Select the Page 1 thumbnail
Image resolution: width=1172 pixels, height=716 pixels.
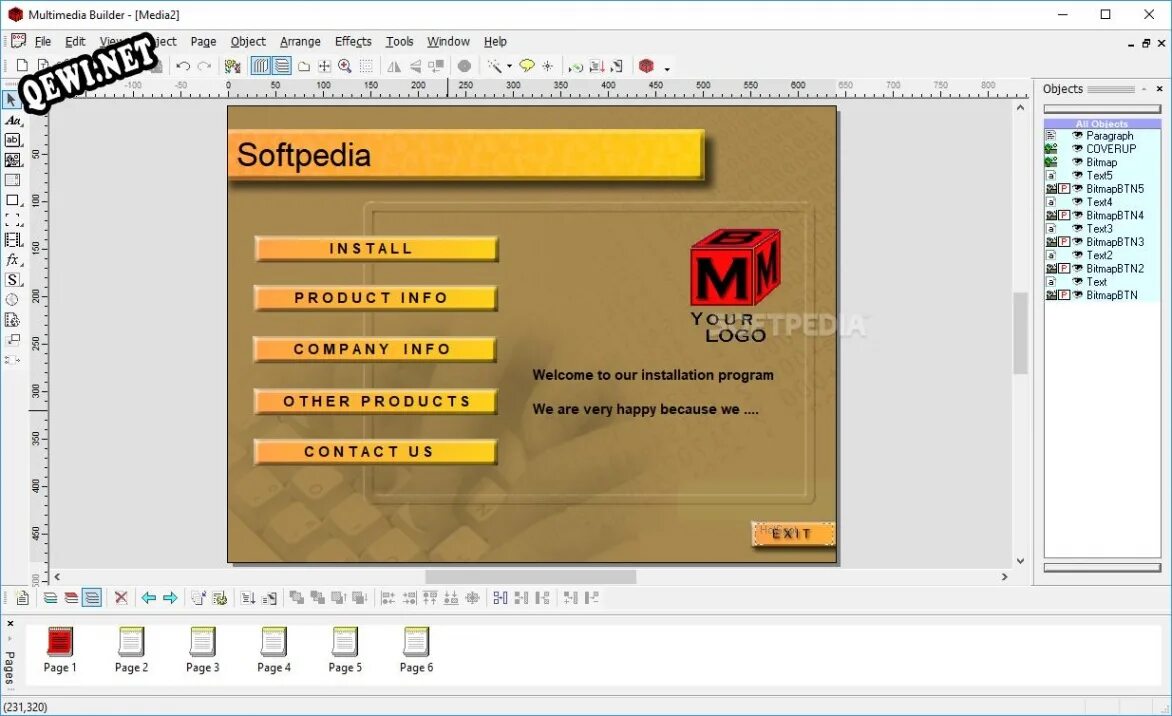pyautogui.click(x=60, y=650)
